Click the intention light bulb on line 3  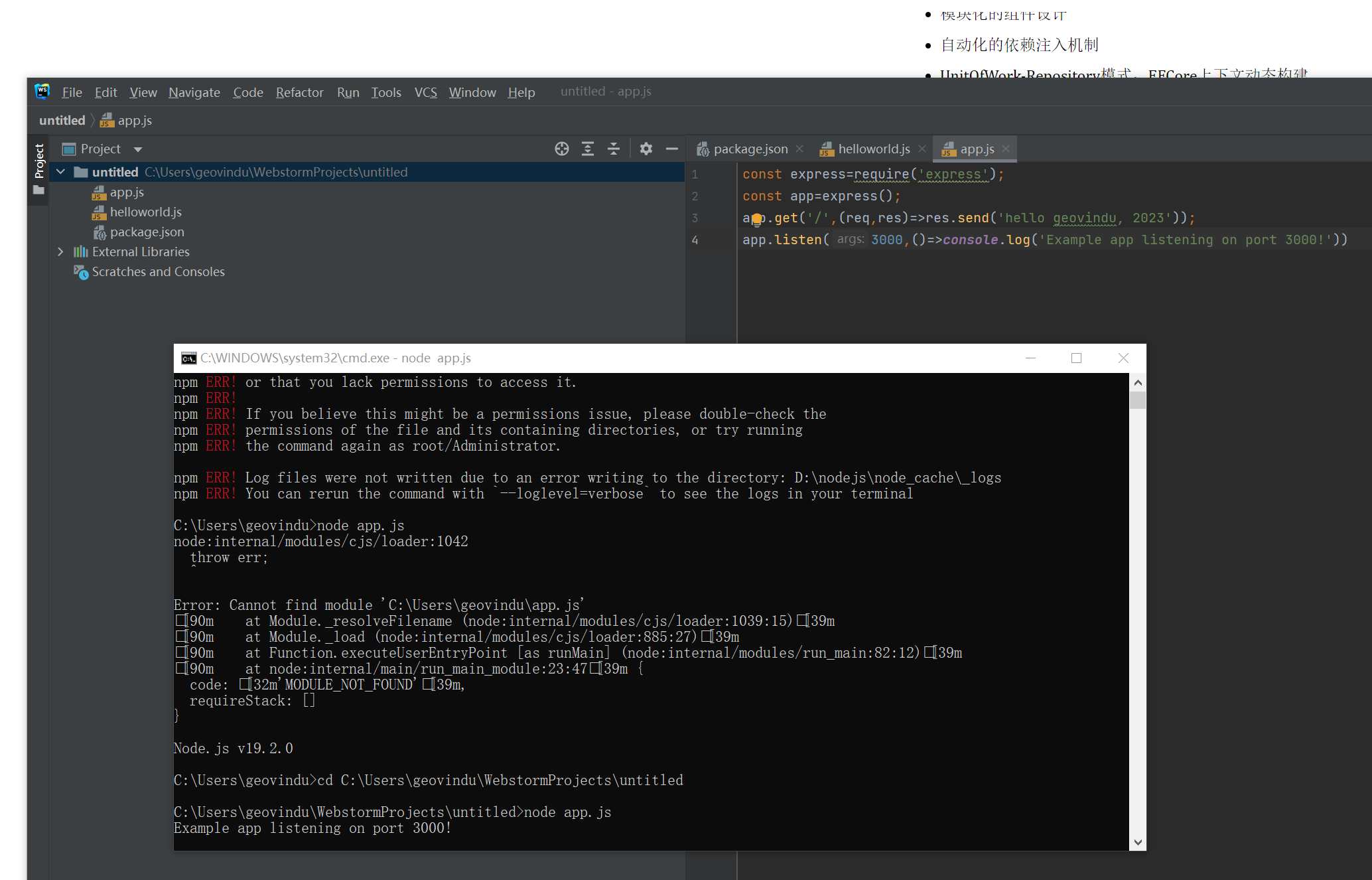(757, 219)
